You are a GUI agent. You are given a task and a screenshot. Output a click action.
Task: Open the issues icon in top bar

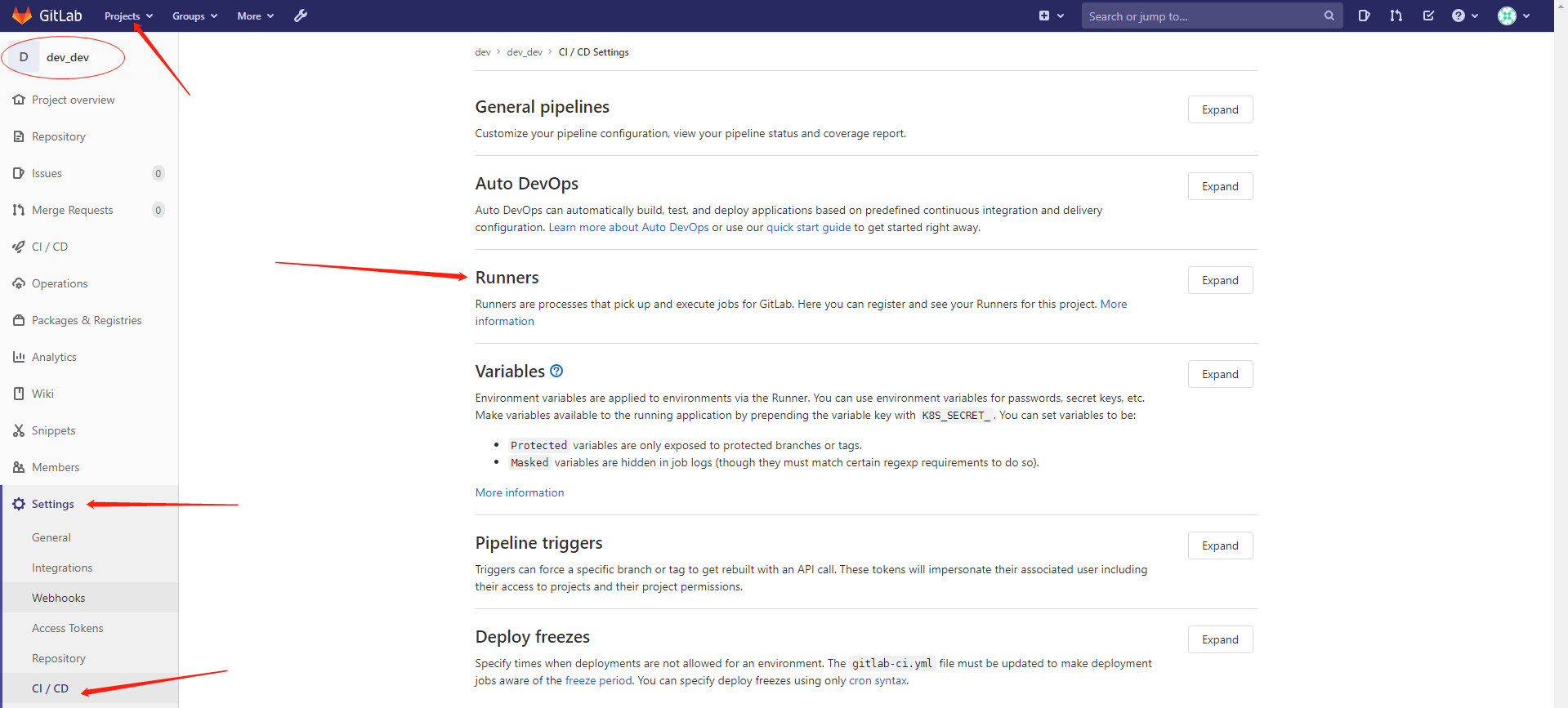point(1364,16)
